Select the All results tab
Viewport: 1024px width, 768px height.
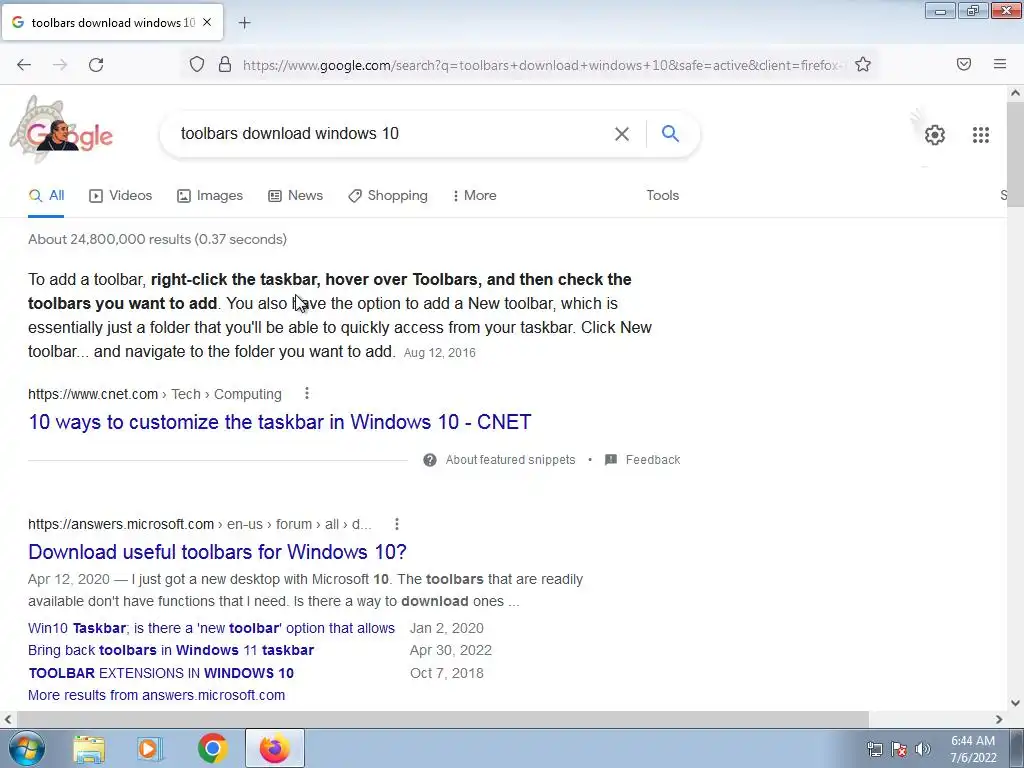[x=46, y=195]
